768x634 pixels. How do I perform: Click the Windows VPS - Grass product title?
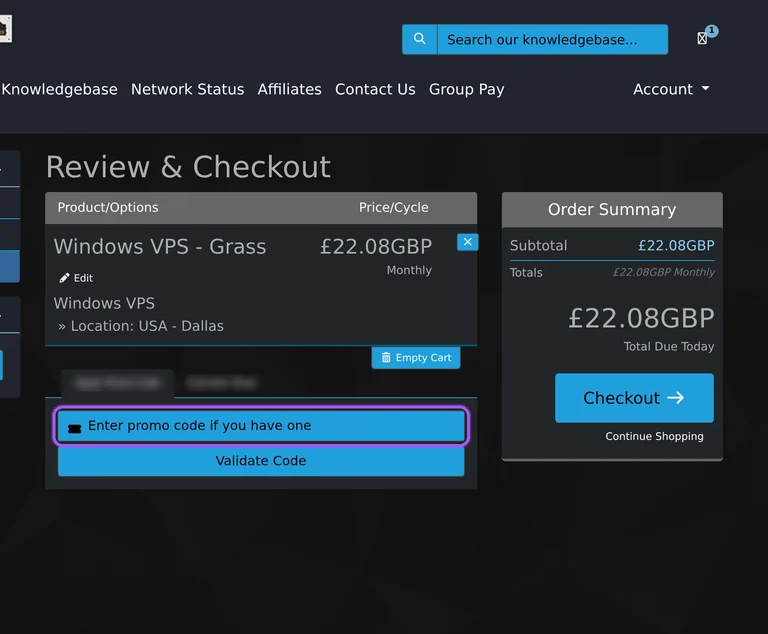point(160,246)
